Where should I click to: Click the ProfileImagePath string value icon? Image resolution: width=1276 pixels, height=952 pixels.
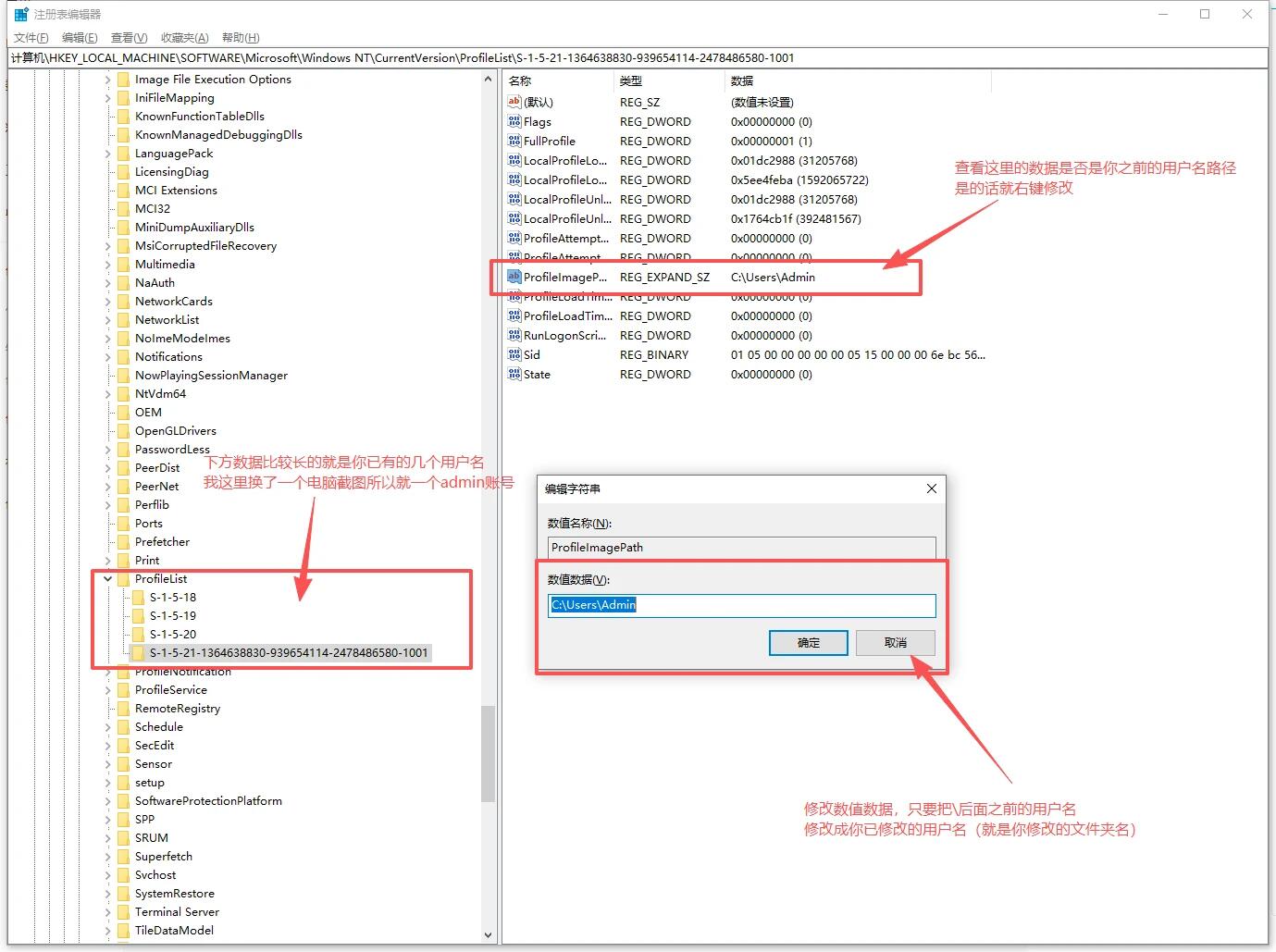(514, 277)
